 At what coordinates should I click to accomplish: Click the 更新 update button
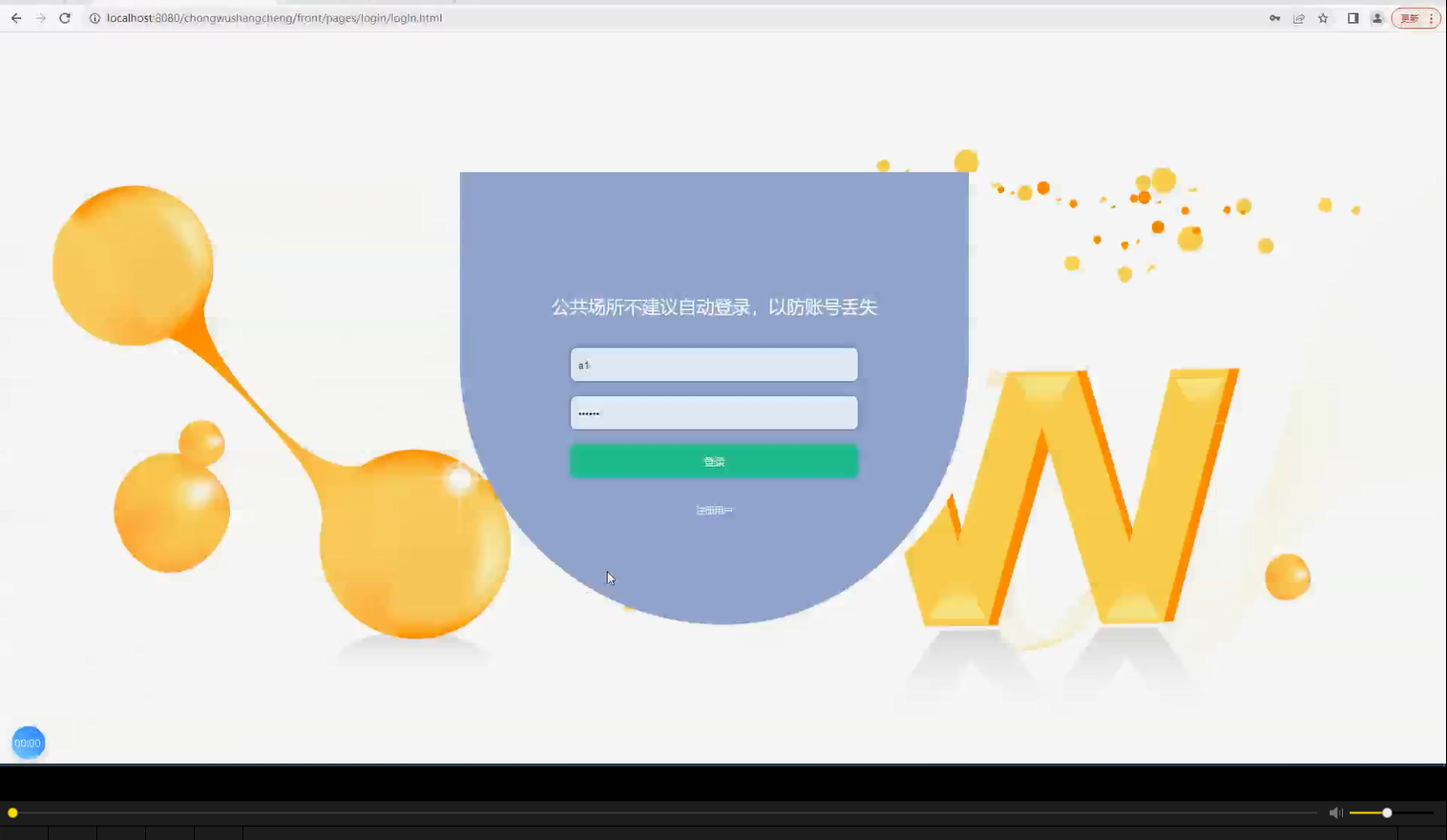coord(1410,17)
